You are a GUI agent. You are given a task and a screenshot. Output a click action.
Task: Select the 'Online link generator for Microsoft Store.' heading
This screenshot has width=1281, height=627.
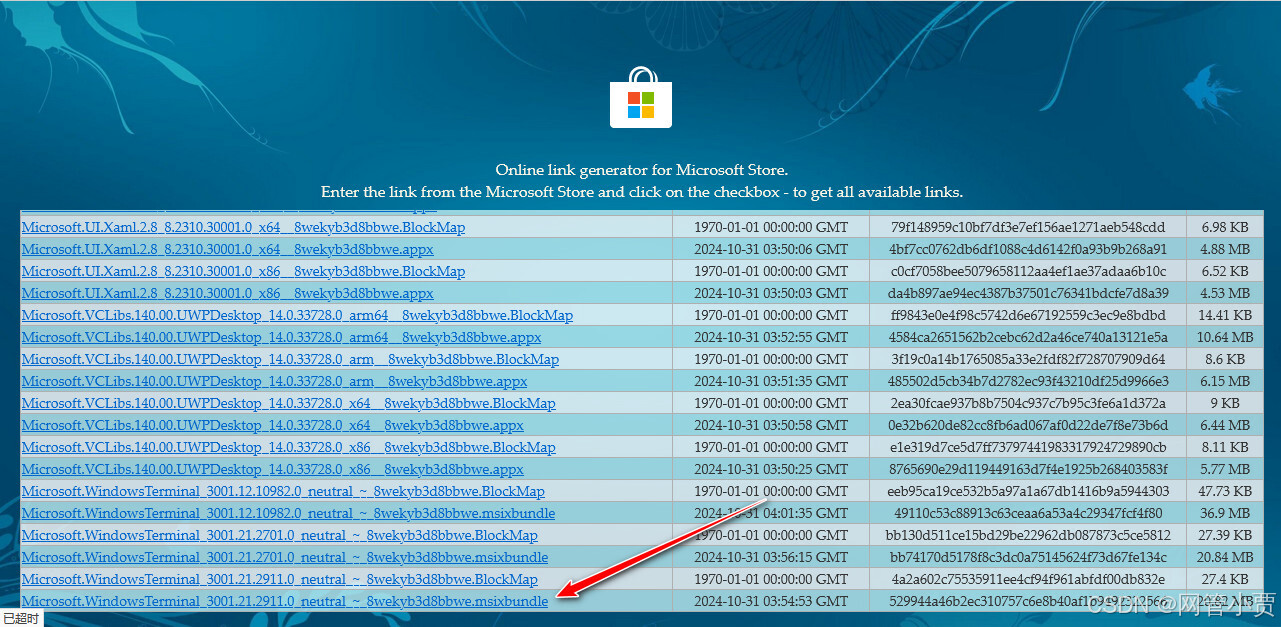click(641, 170)
